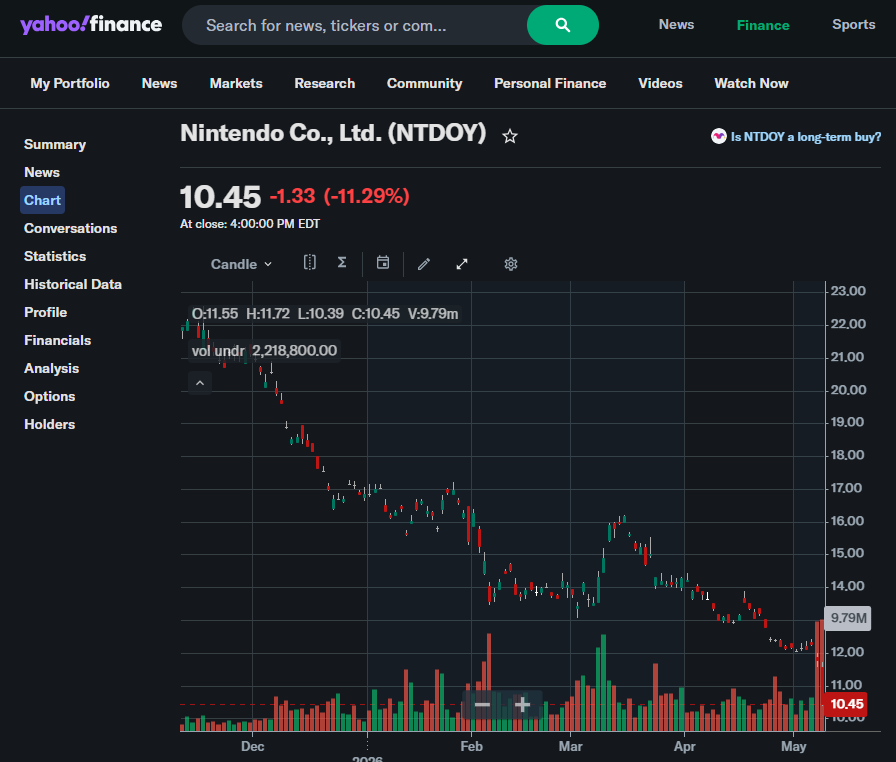Open the Candle chart type dropdown
Image resolution: width=896 pixels, height=762 pixels.
pos(241,264)
